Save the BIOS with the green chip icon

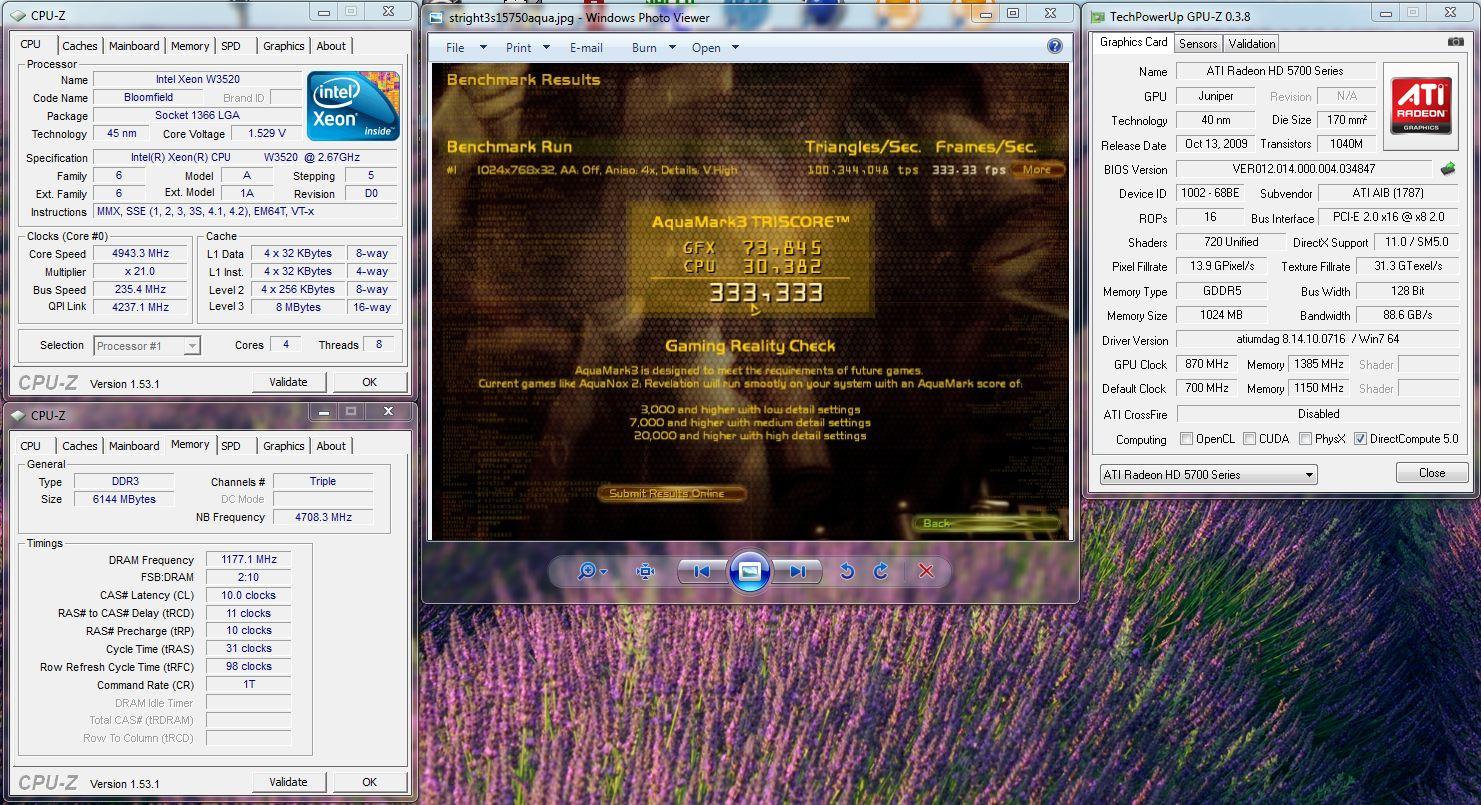coord(1447,169)
